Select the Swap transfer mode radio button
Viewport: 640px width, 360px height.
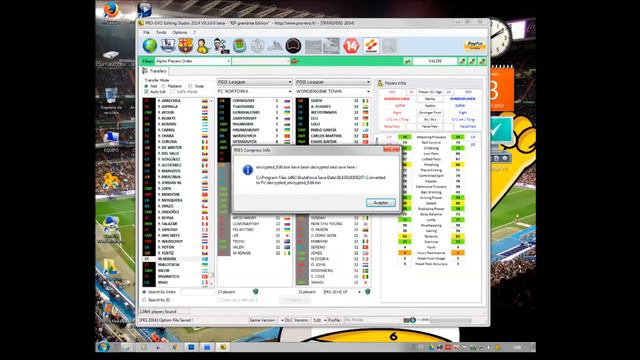(190, 86)
